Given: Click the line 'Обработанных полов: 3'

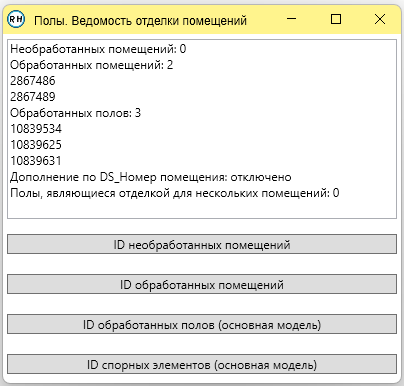Looking at the screenshot, I should click(76, 113).
